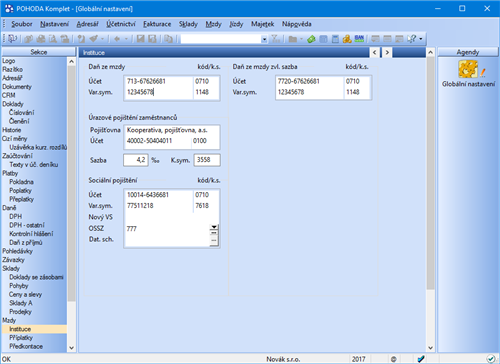Click Daň ze mzdy Účet field 713-67626681
This screenshot has width=500, height=364.
point(159,81)
